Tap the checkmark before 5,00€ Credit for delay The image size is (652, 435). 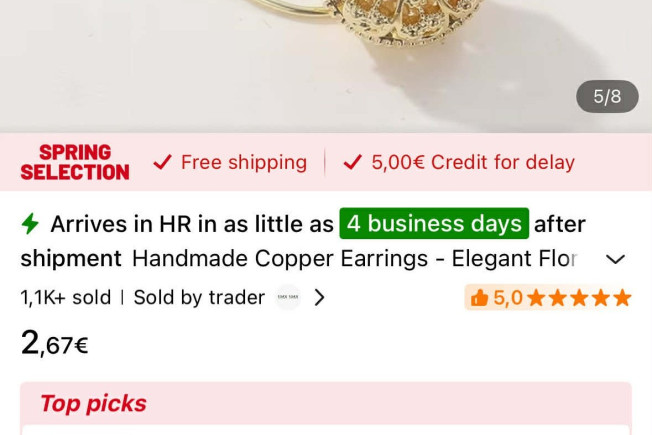click(x=353, y=162)
